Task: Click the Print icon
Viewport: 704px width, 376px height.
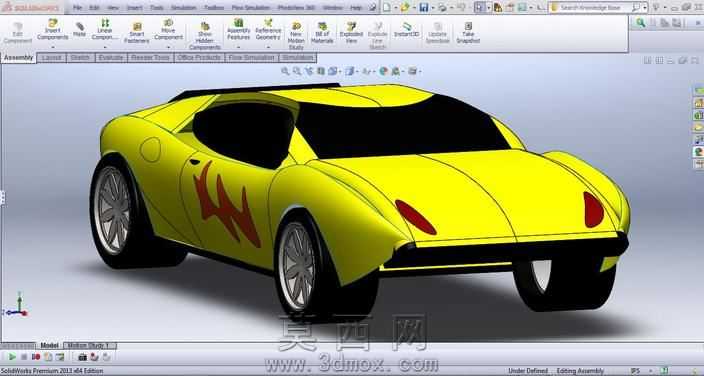Action: point(442,7)
